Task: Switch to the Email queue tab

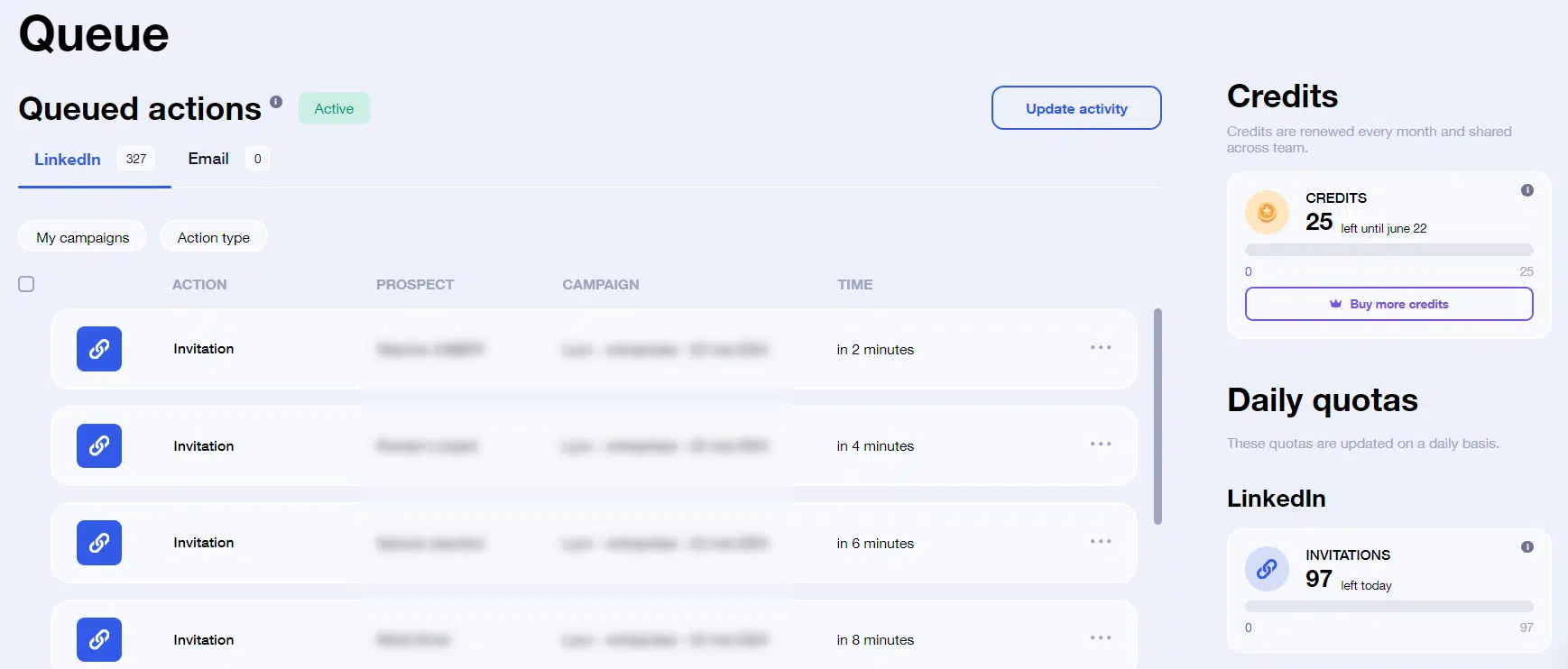Action: [x=208, y=159]
